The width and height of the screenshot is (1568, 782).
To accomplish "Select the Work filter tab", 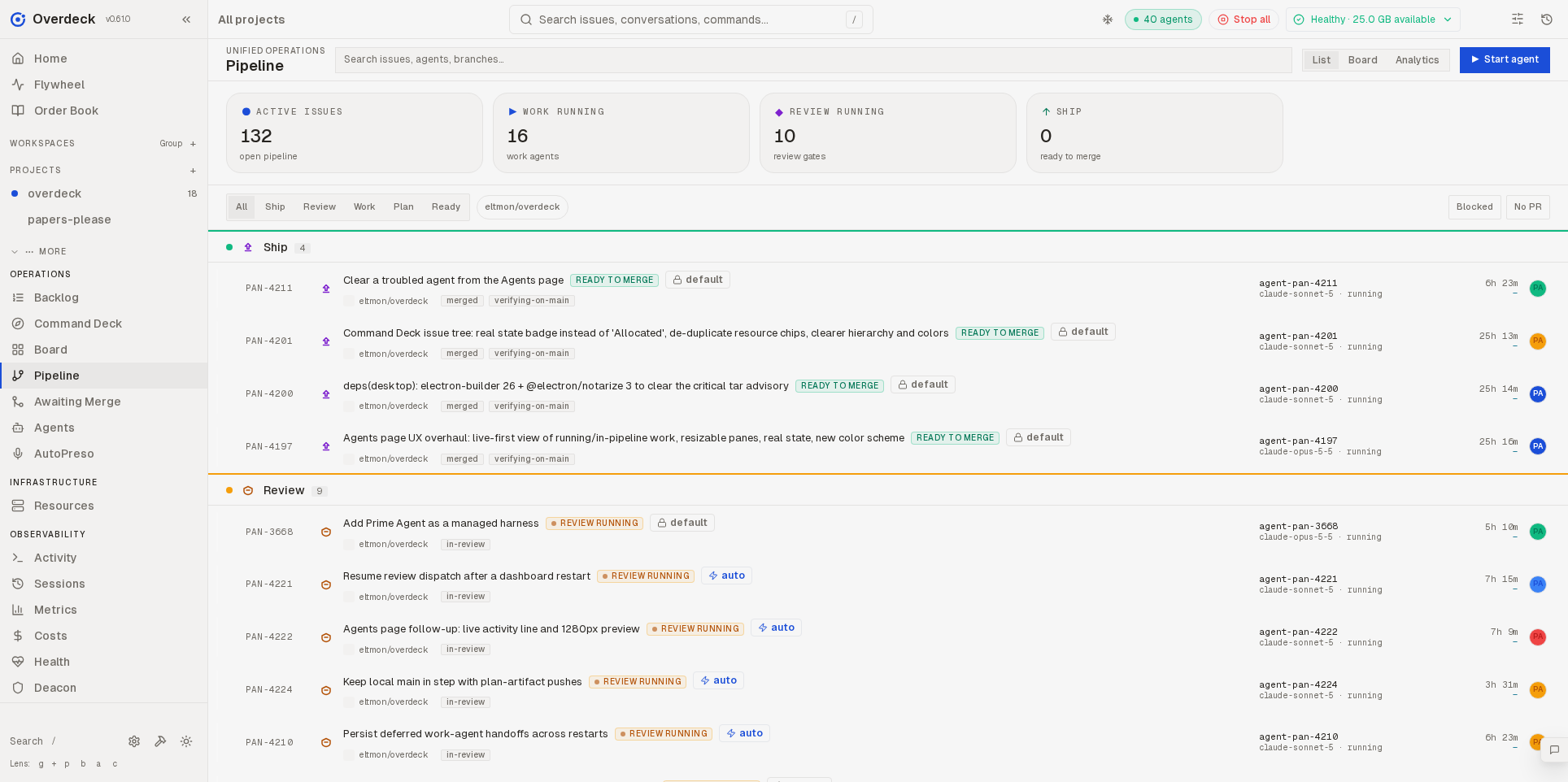I will [364, 207].
